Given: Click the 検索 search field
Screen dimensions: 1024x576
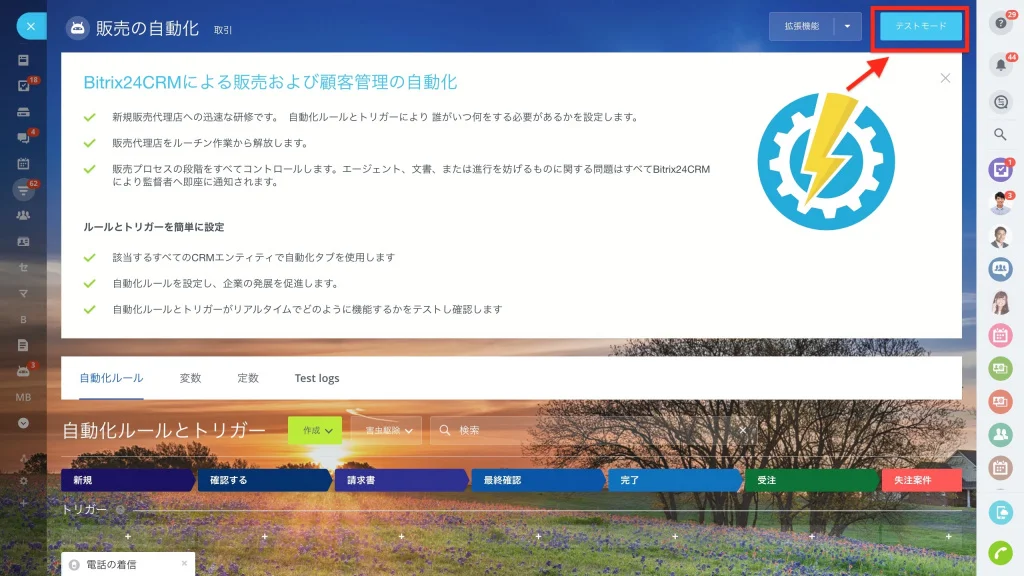Looking at the screenshot, I should pos(593,430).
